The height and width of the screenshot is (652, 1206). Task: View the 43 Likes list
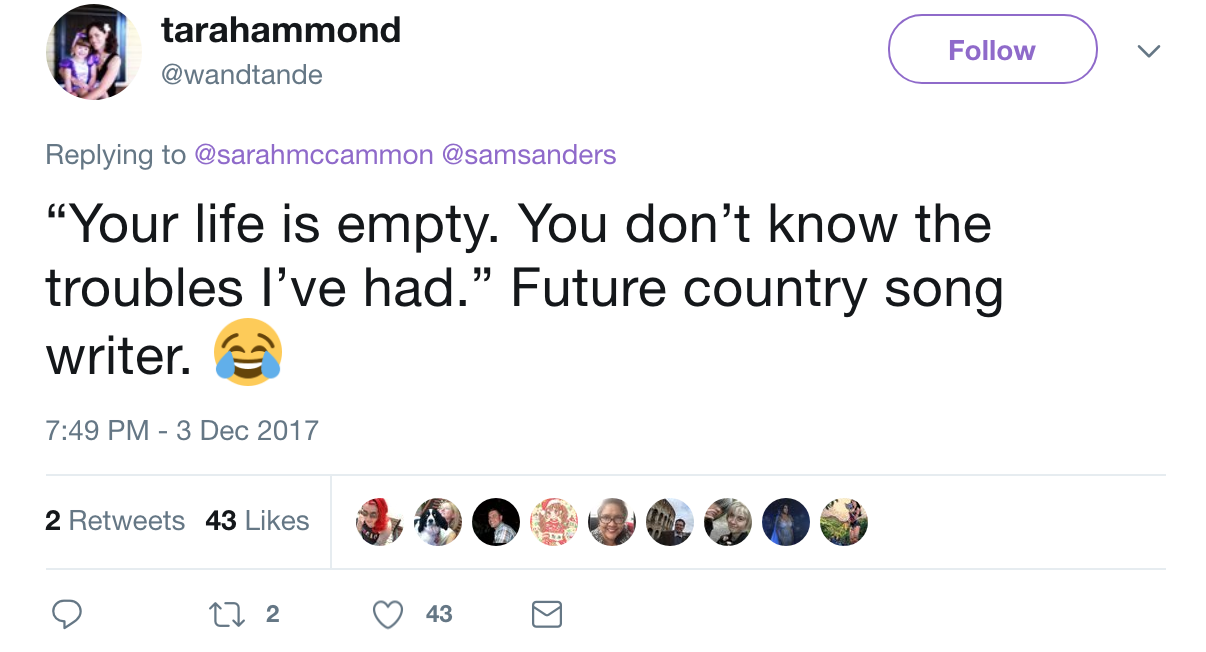coord(257,520)
